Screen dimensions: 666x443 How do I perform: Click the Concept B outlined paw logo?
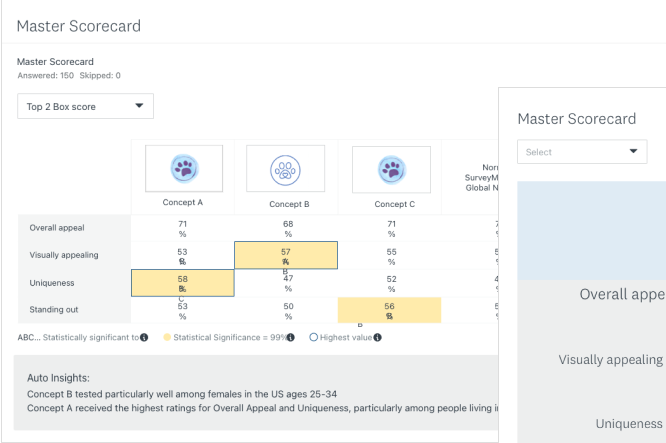(286, 169)
